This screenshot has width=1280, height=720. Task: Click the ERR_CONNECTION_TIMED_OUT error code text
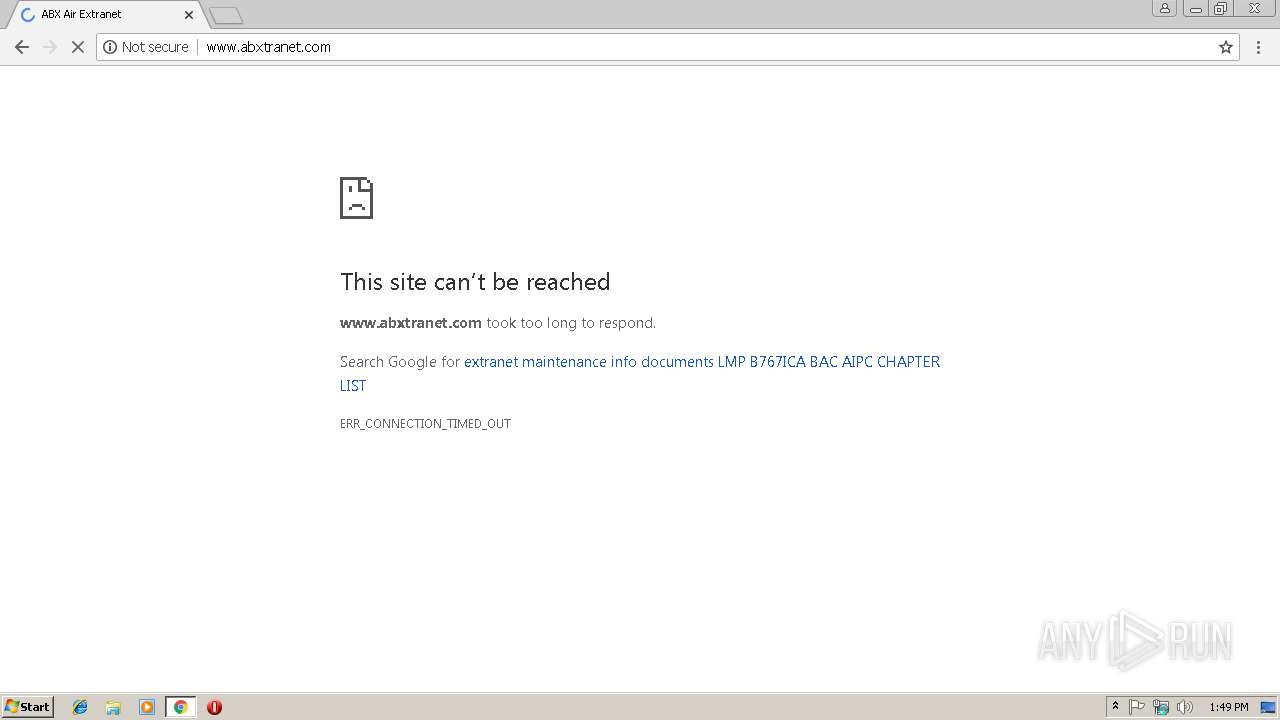coord(425,424)
